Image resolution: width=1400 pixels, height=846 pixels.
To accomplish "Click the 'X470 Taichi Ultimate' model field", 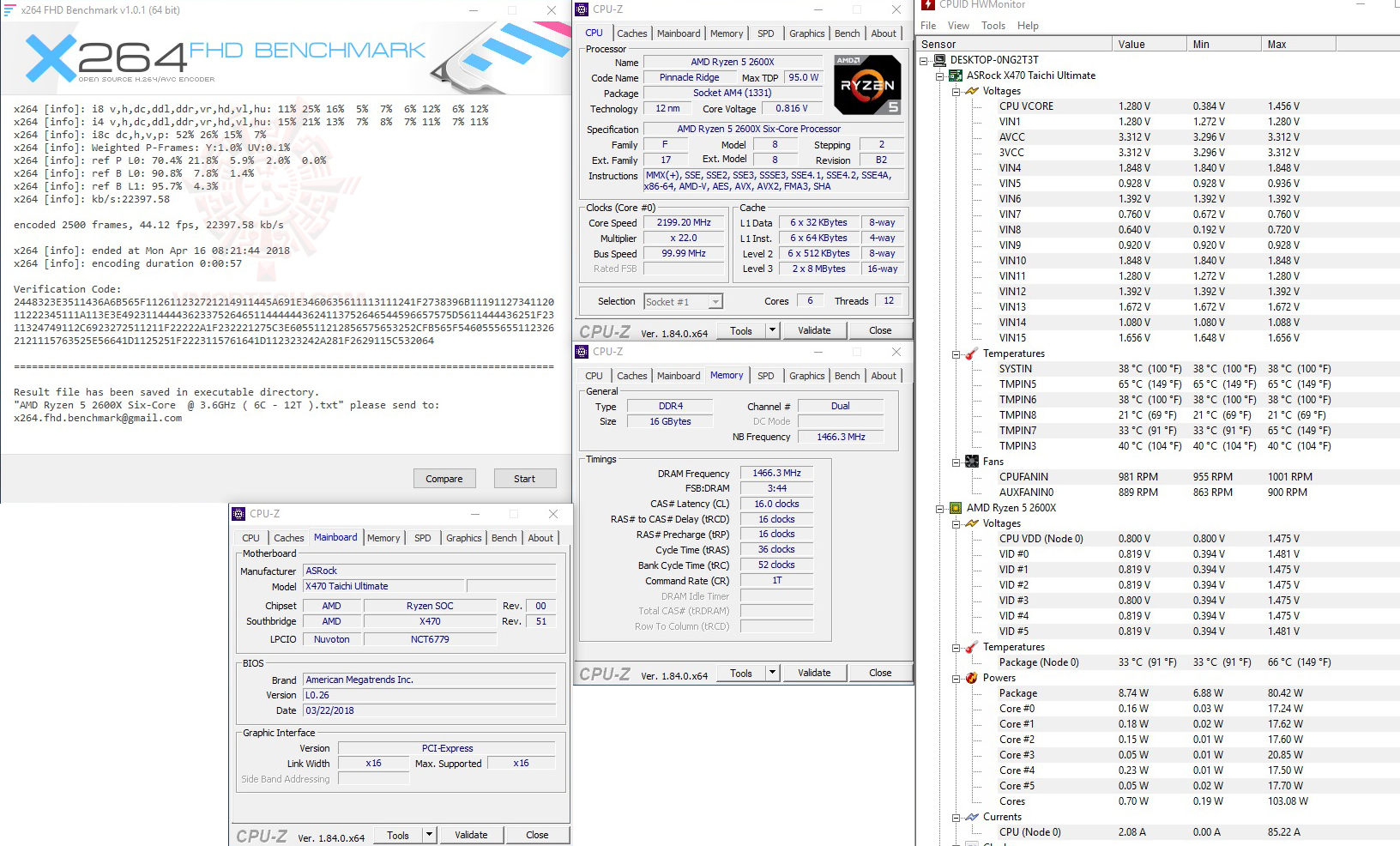I will point(384,586).
